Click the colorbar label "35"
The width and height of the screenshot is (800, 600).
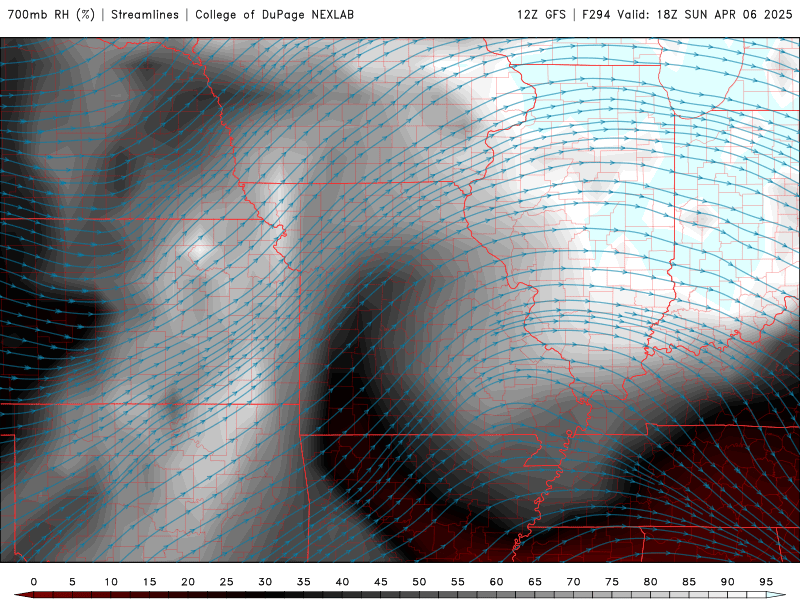(304, 582)
